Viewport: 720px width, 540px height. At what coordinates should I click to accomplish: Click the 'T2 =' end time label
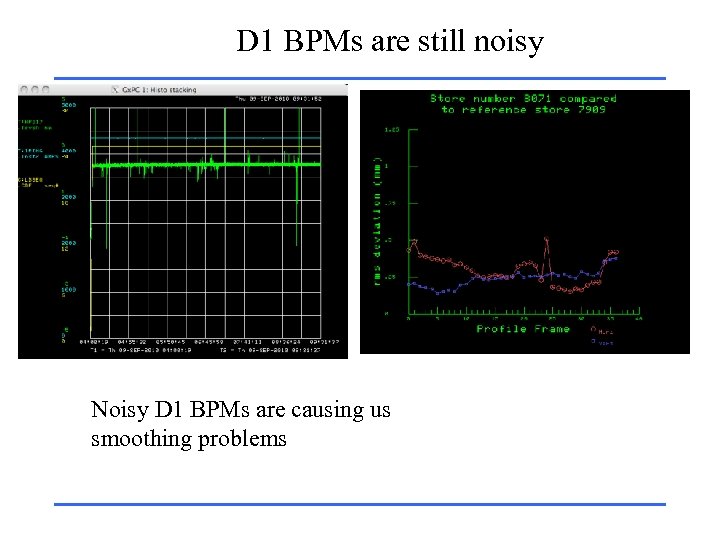coord(270,350)
